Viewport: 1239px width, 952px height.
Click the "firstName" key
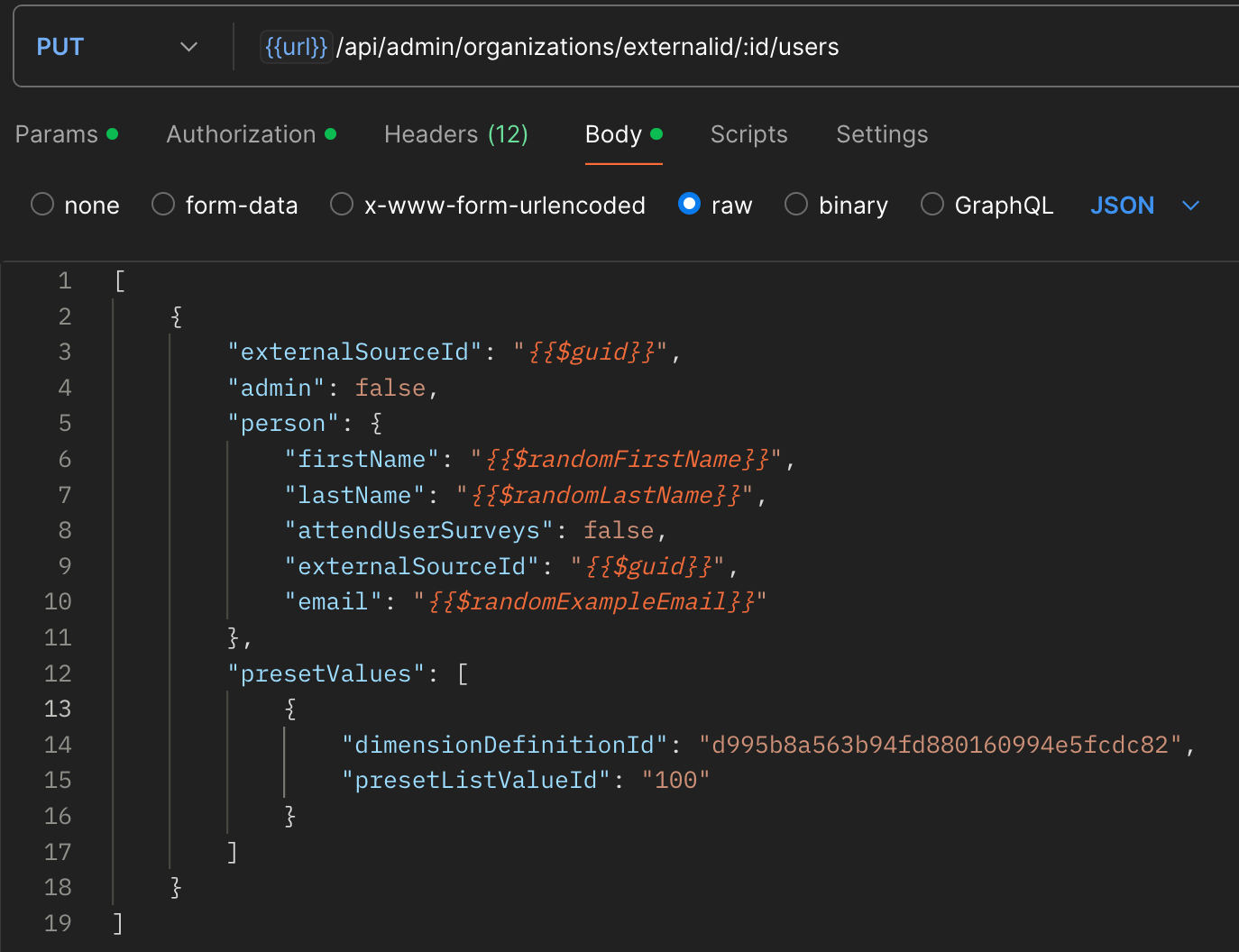[x=362, y=459]
